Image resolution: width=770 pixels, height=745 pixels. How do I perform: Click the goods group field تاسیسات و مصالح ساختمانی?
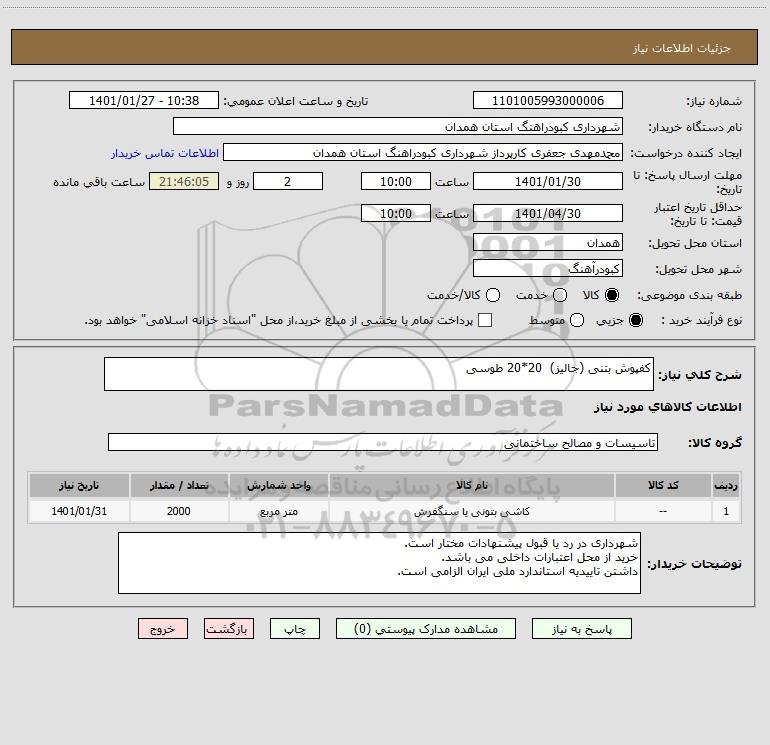tap(383, 442)
